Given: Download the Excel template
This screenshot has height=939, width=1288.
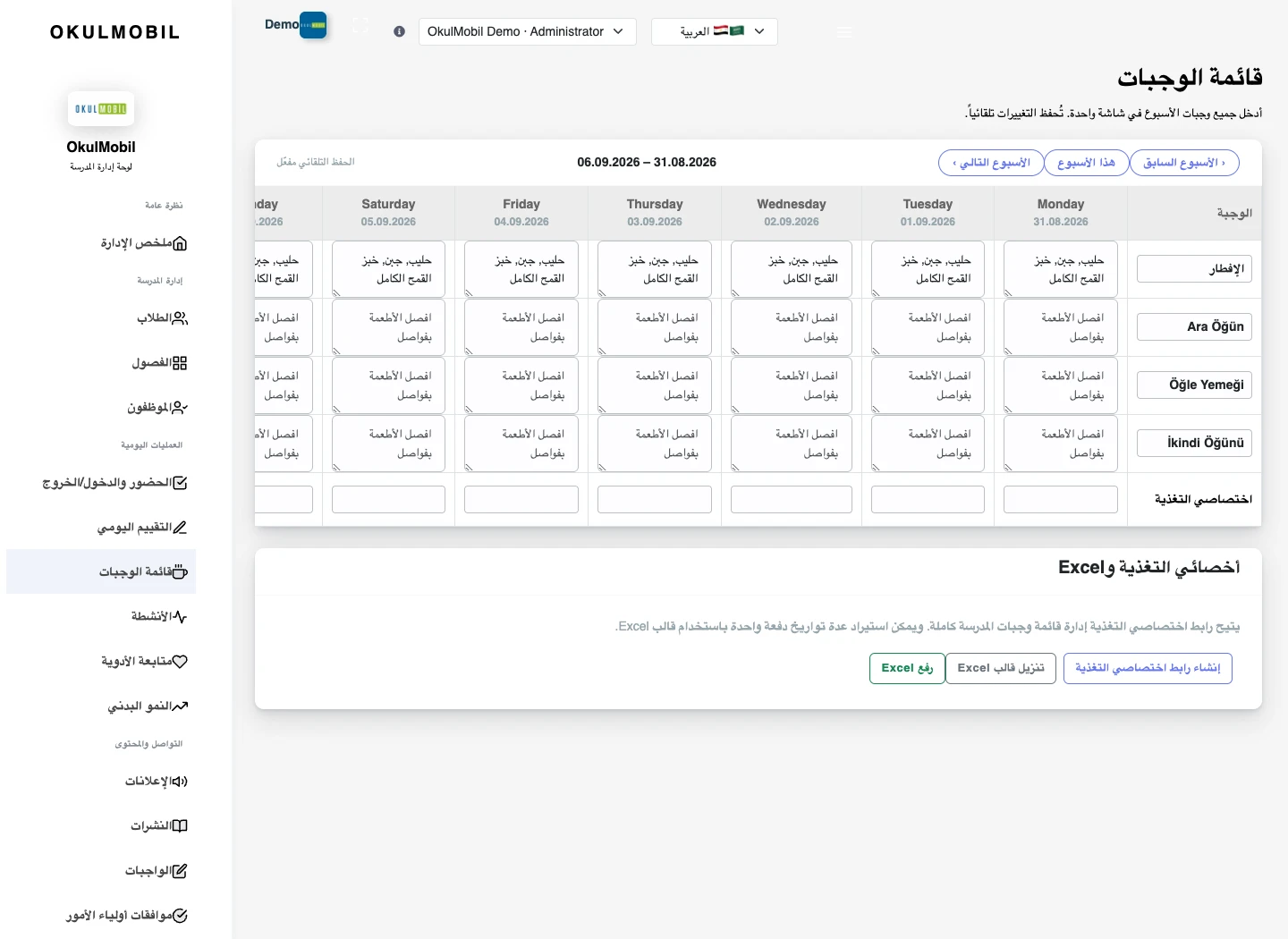Looking at the screenshot, I should [x=1001, y=668].
